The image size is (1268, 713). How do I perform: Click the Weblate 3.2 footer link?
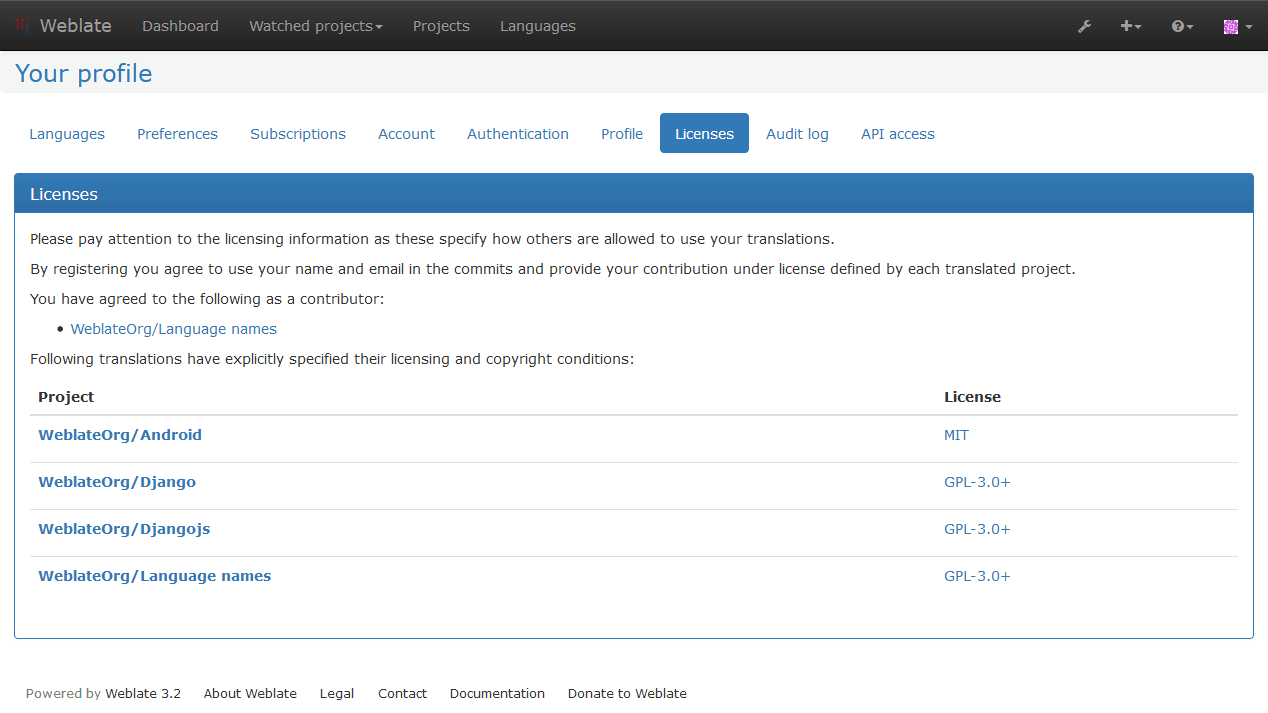[x=143, y=694]
